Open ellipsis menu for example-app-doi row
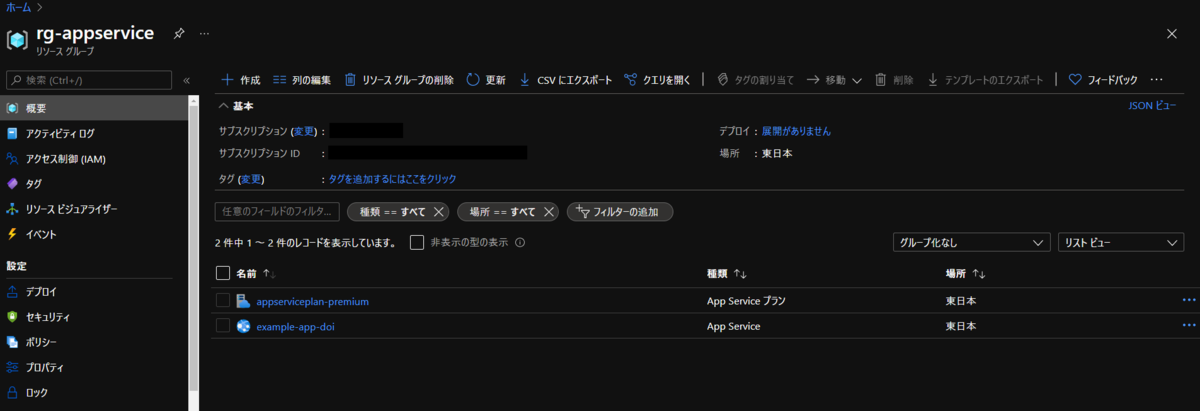 1189,326
